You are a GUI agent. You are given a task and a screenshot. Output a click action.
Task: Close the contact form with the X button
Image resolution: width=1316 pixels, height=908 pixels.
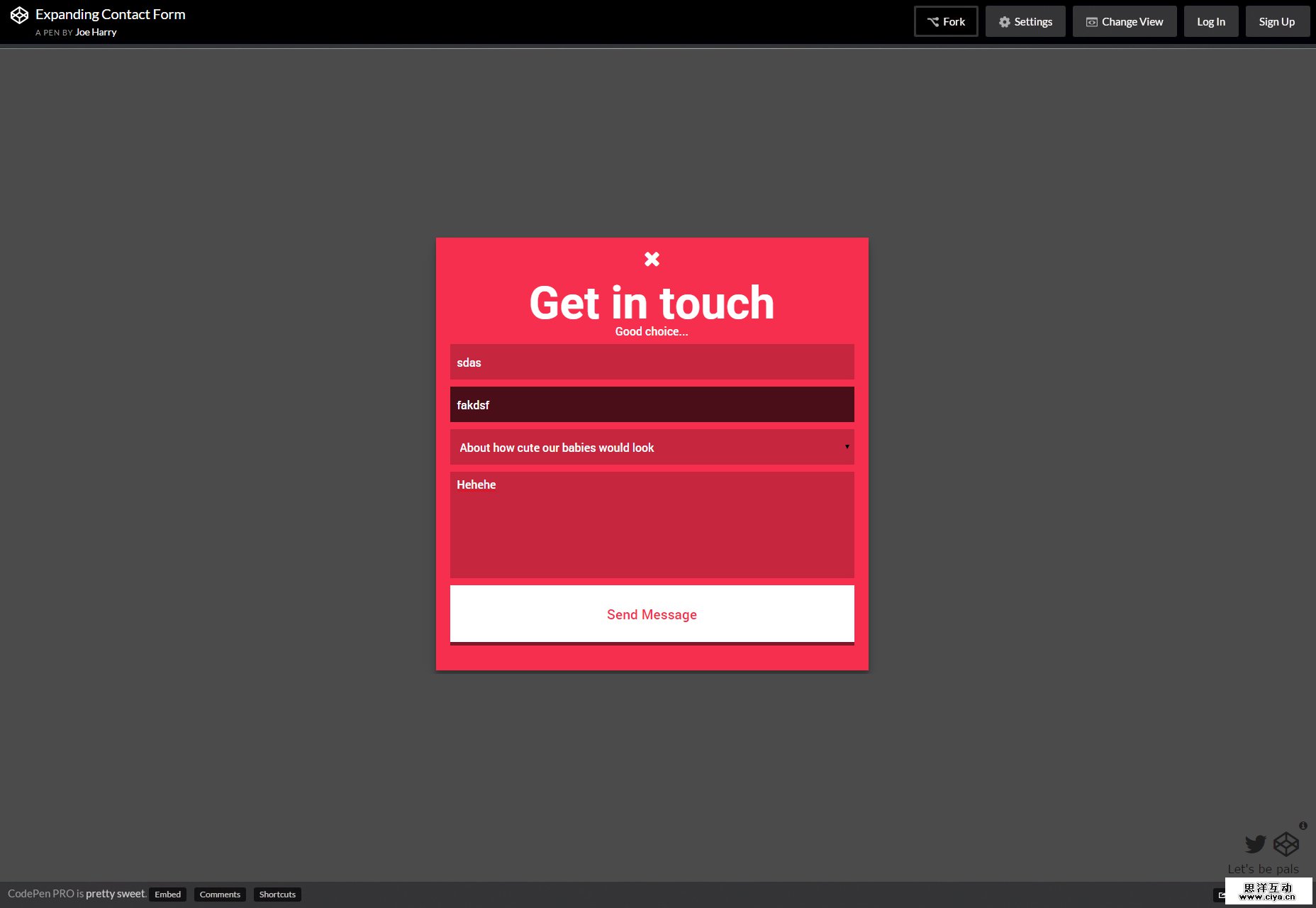(651, 259)
